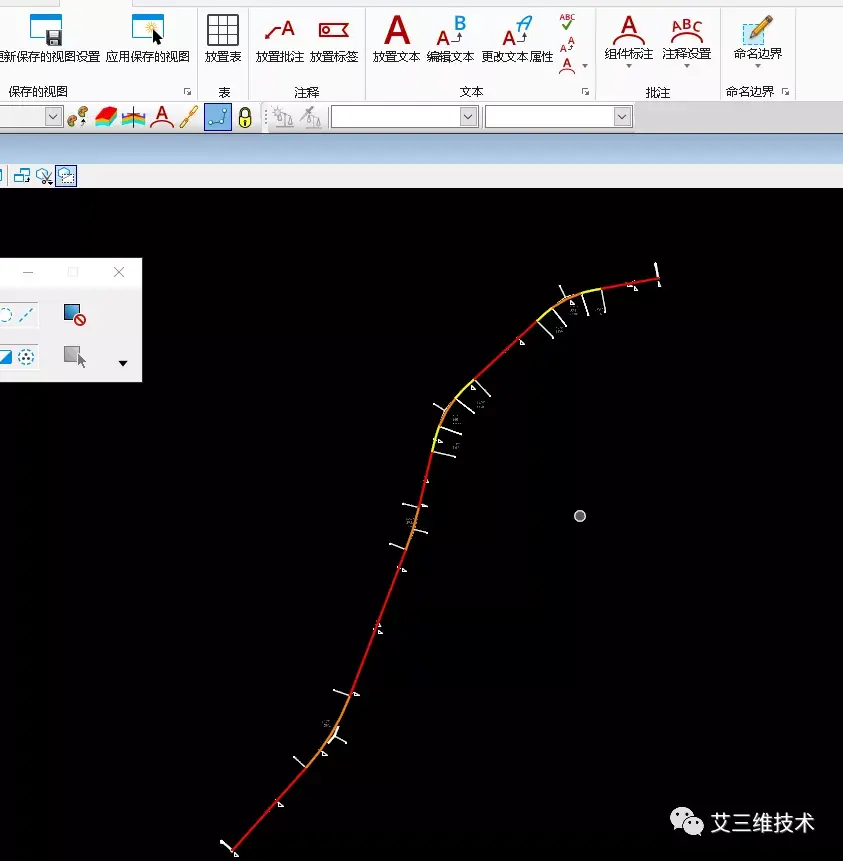Click the colored layered terrain template icon
The image size is (843, 861).
pos(106,117)
